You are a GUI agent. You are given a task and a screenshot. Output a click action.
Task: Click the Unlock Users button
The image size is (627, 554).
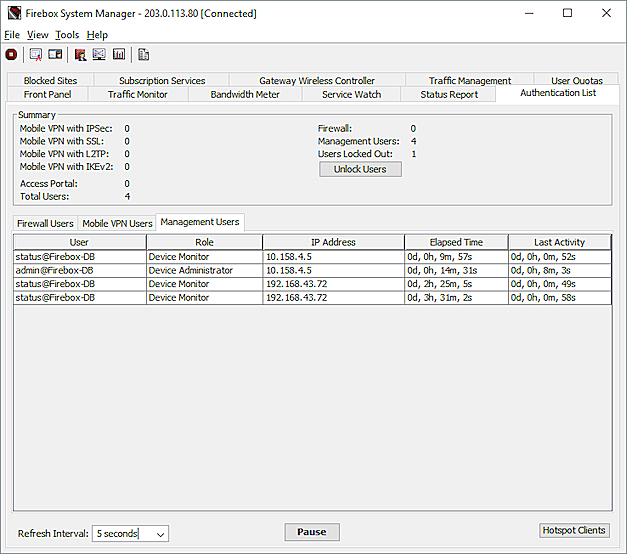(x=360, y=170)
